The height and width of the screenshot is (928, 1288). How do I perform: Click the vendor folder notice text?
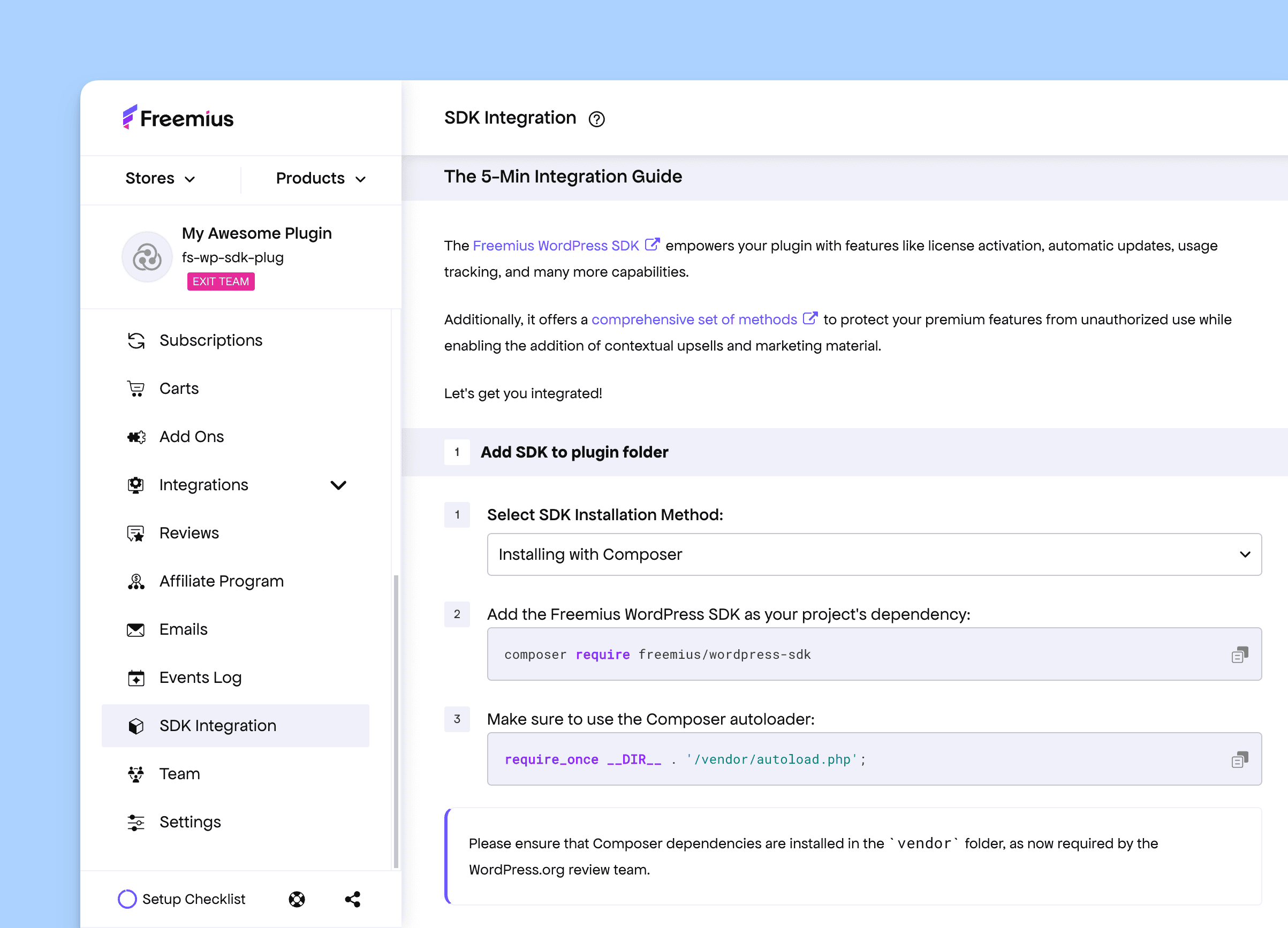[813, 856]
